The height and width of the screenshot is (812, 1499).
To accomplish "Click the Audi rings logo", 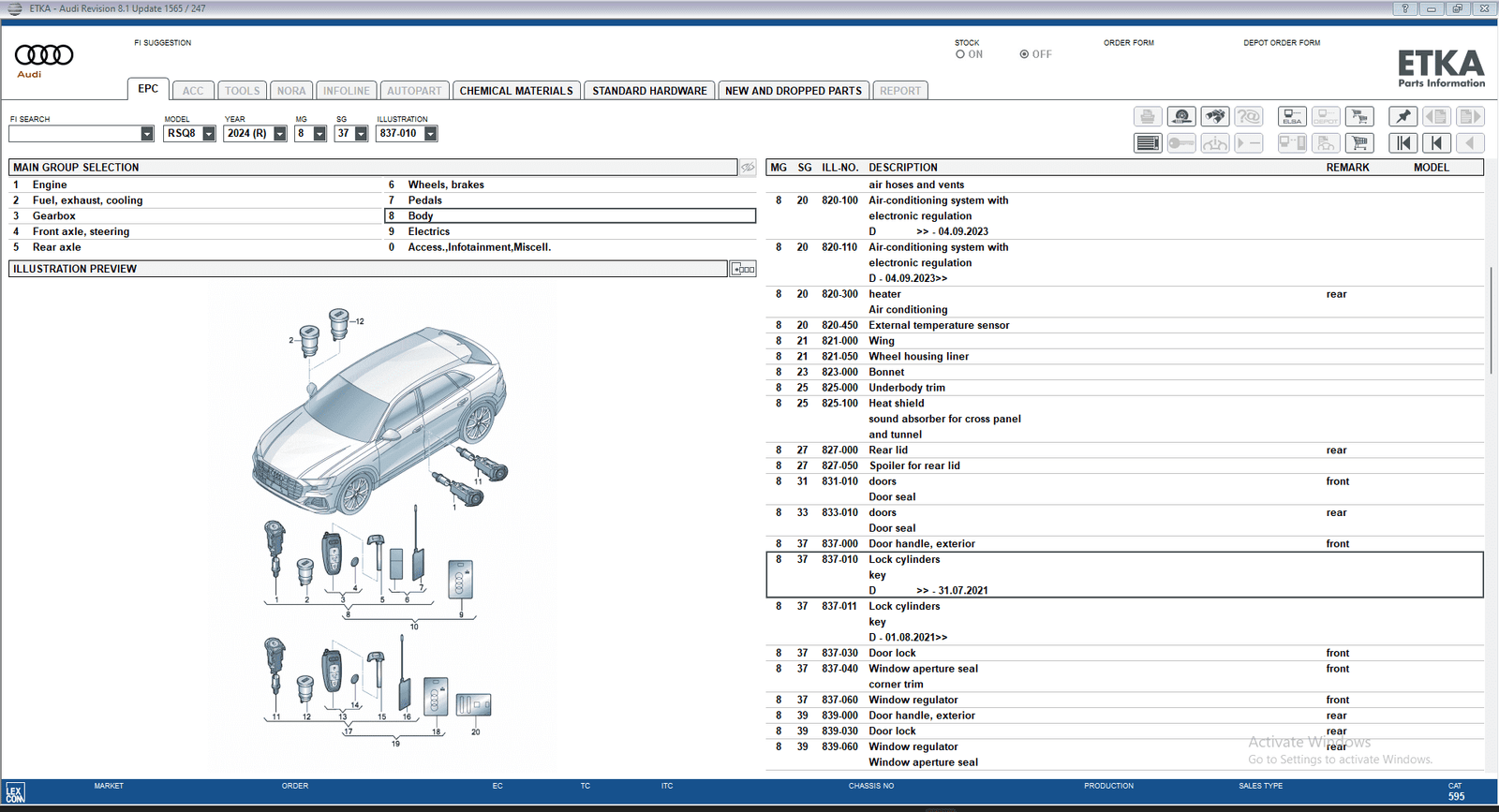I will point(44,55).
